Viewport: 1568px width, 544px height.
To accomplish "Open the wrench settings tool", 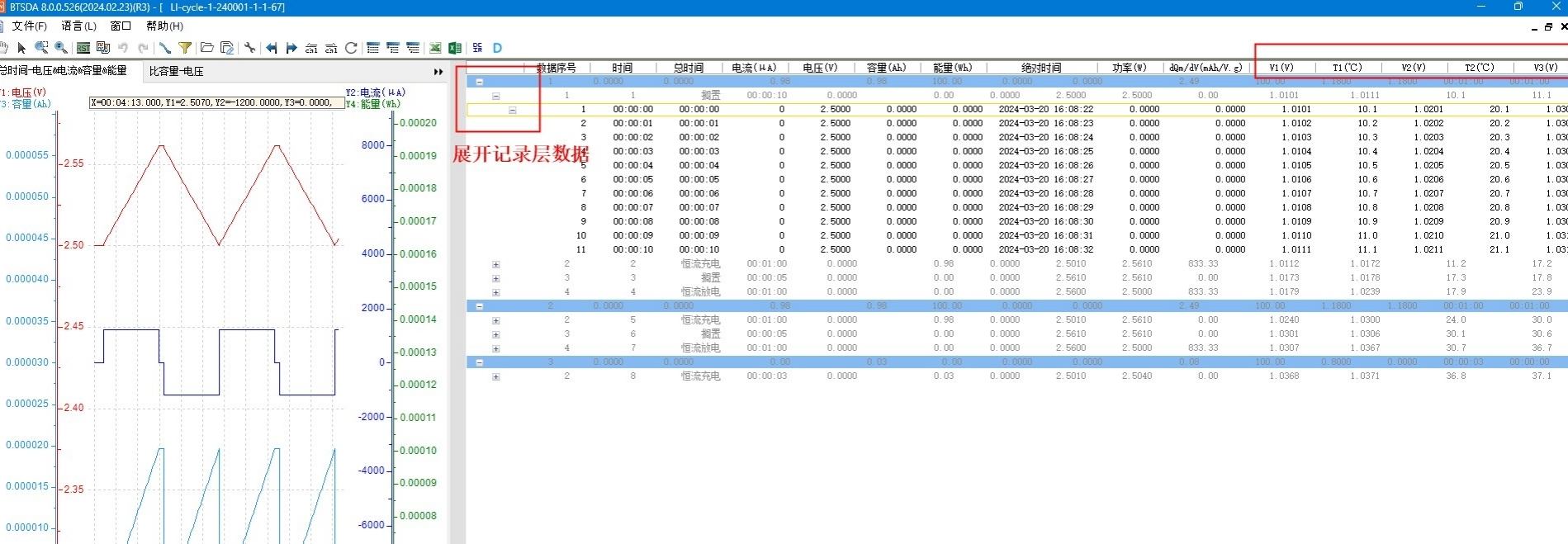I will [x=249, y=48].
